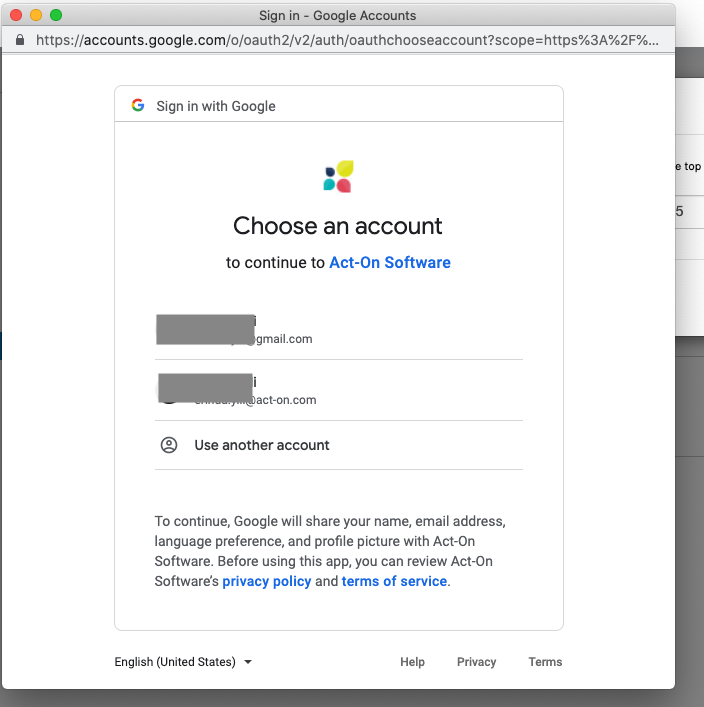Click the Act-On Software colorful logo
This screenshot has width=704, height=707.
tap(338, 176)
